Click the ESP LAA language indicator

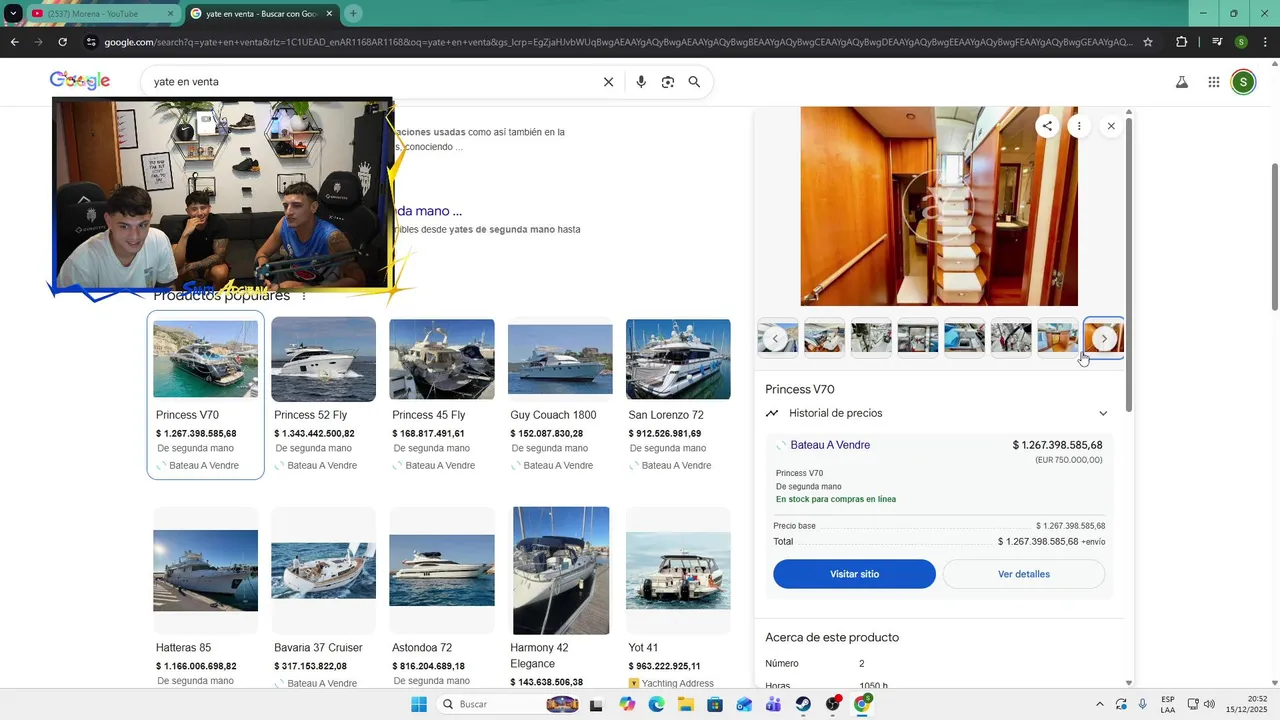(x=1168, y=704)
